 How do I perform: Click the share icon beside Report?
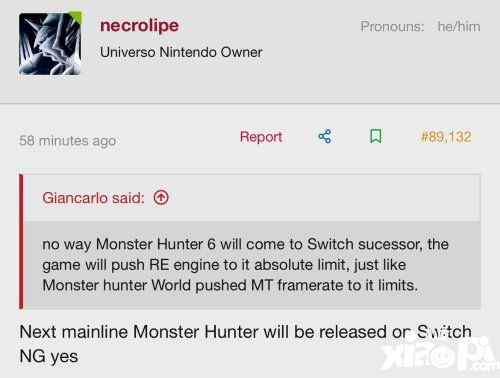point(325,136)
